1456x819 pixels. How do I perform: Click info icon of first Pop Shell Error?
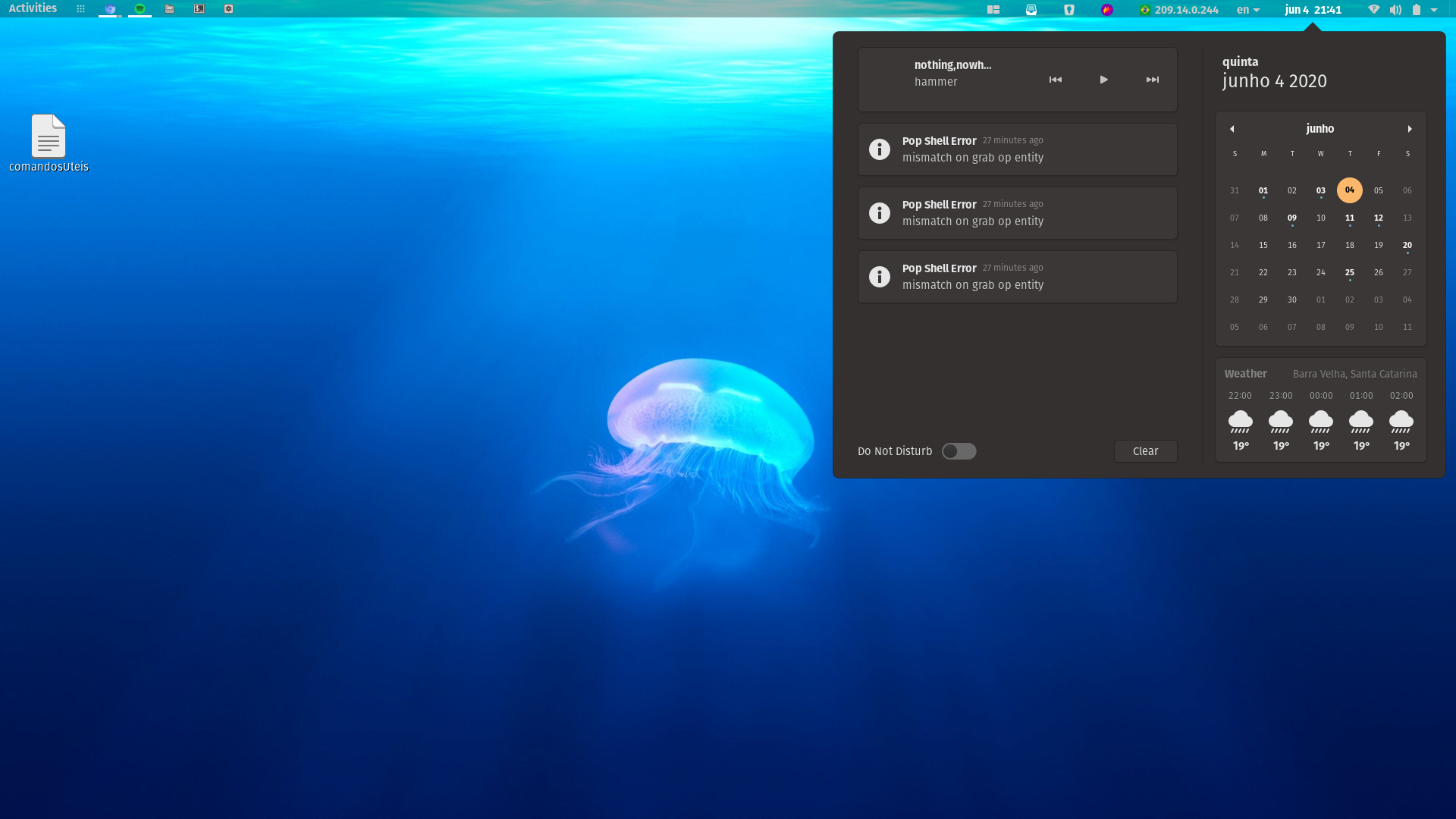click(880, 149)
